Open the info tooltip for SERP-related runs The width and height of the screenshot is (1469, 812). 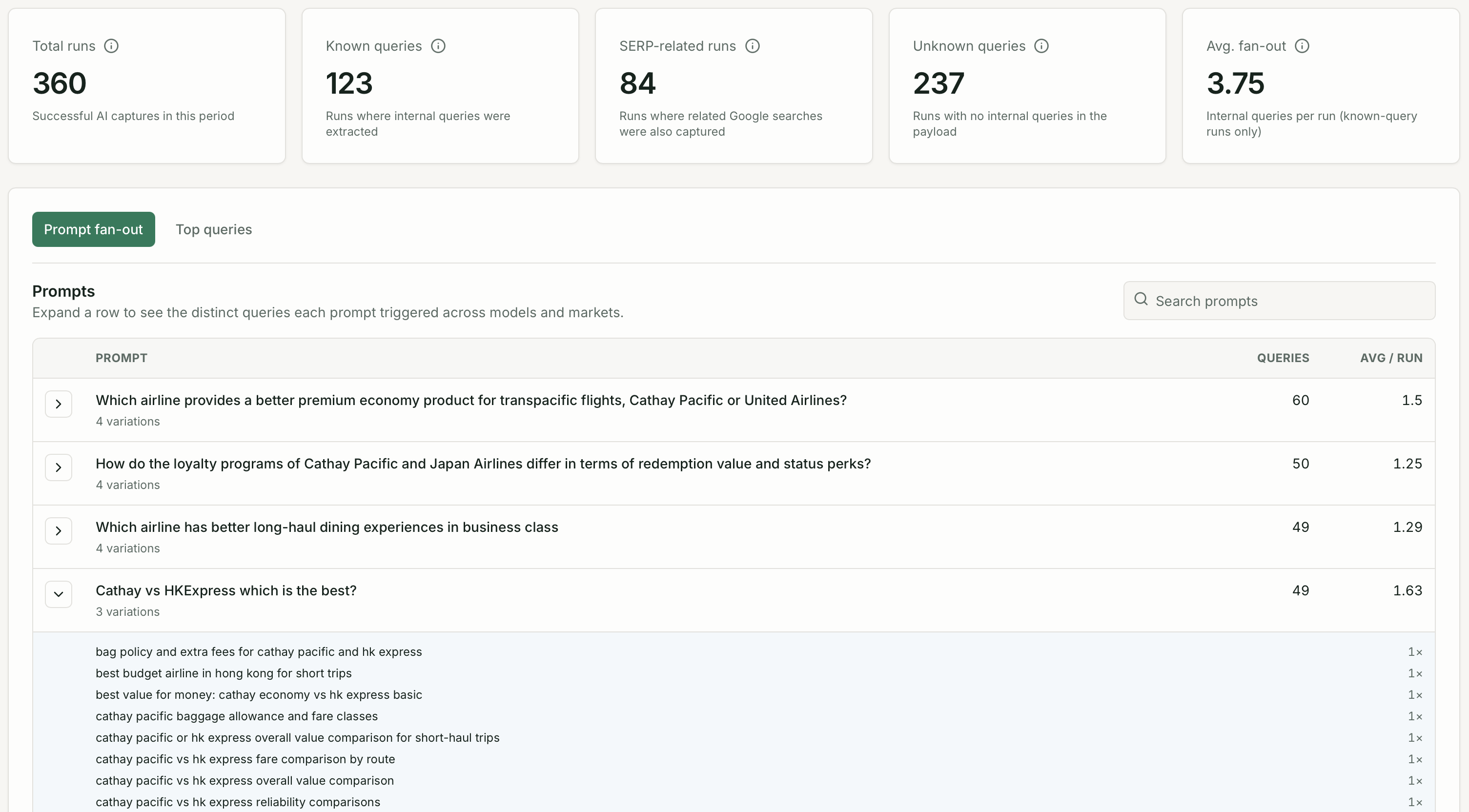pos(753,45)
